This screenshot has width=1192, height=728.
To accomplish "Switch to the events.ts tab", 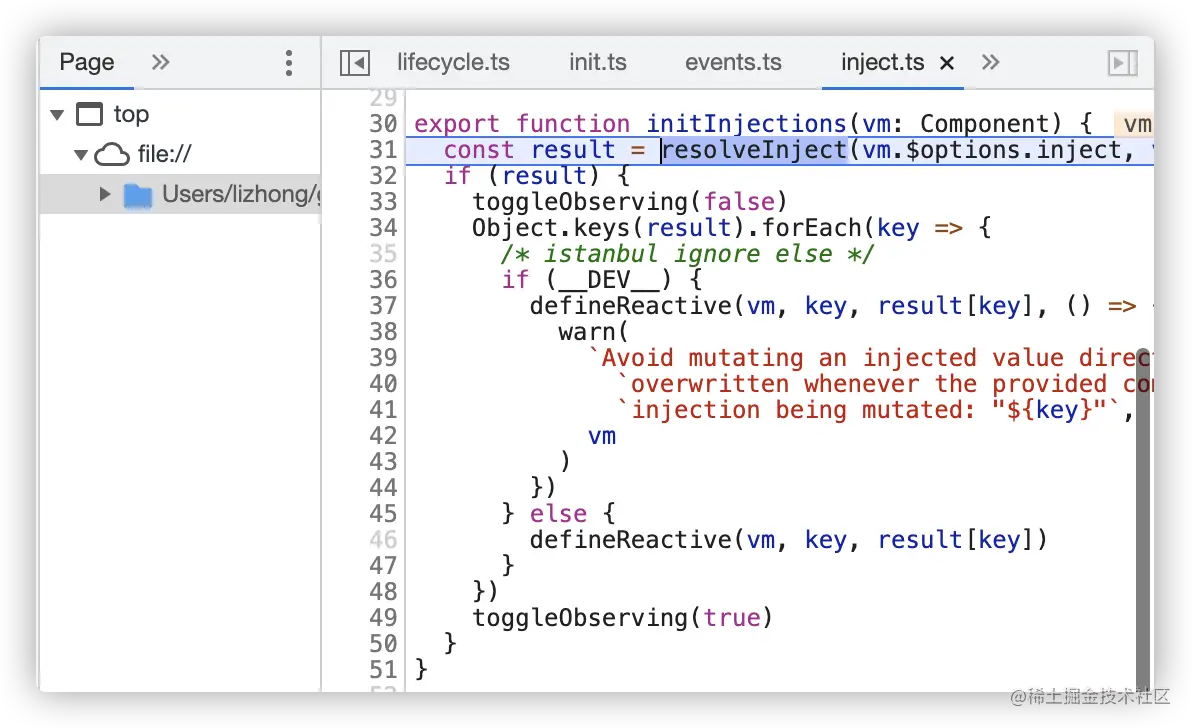I will (733, 62).
